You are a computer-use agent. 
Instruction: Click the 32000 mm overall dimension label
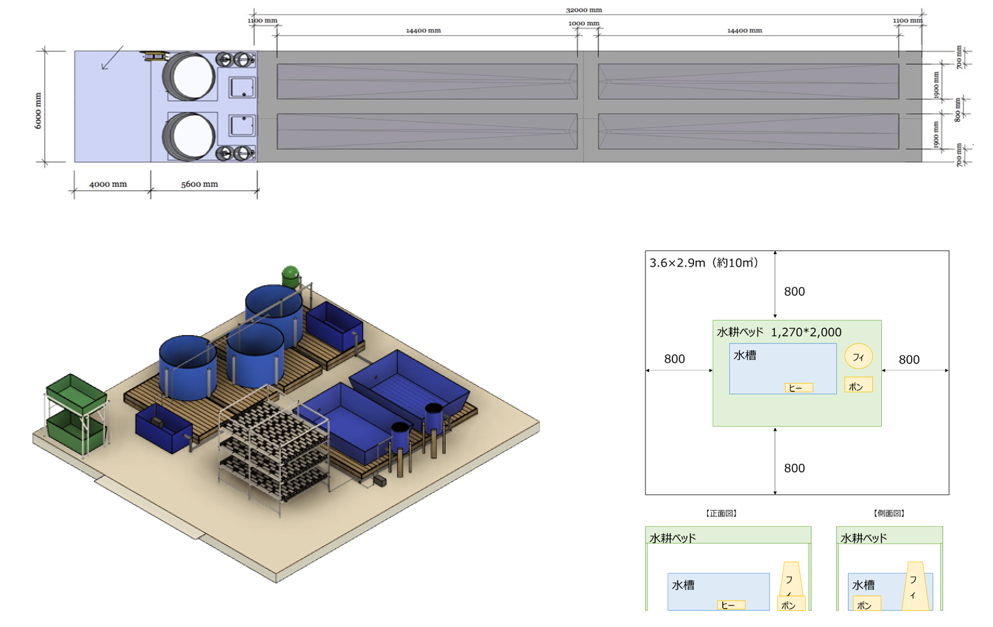point(584,10)
